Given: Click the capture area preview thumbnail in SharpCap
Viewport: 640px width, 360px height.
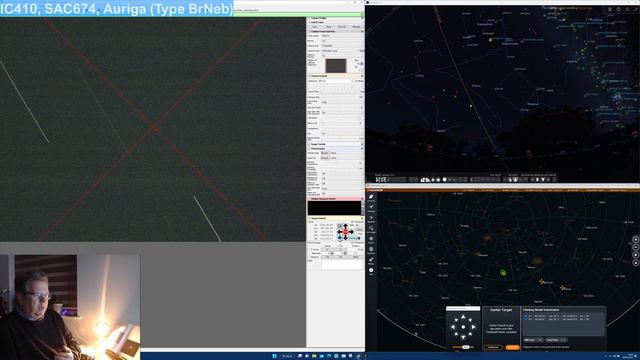Looking at the screenshot, I should [336, 66].
